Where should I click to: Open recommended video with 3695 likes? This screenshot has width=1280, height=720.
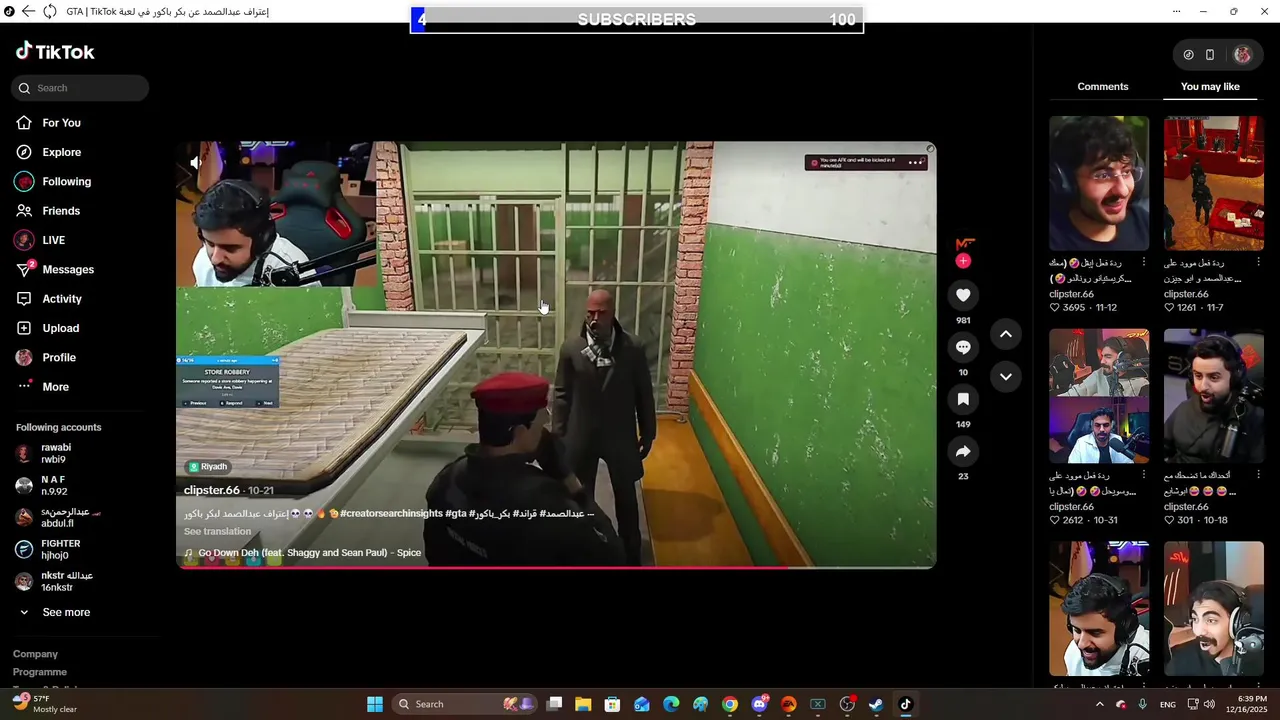click(x=1099, y=183)
